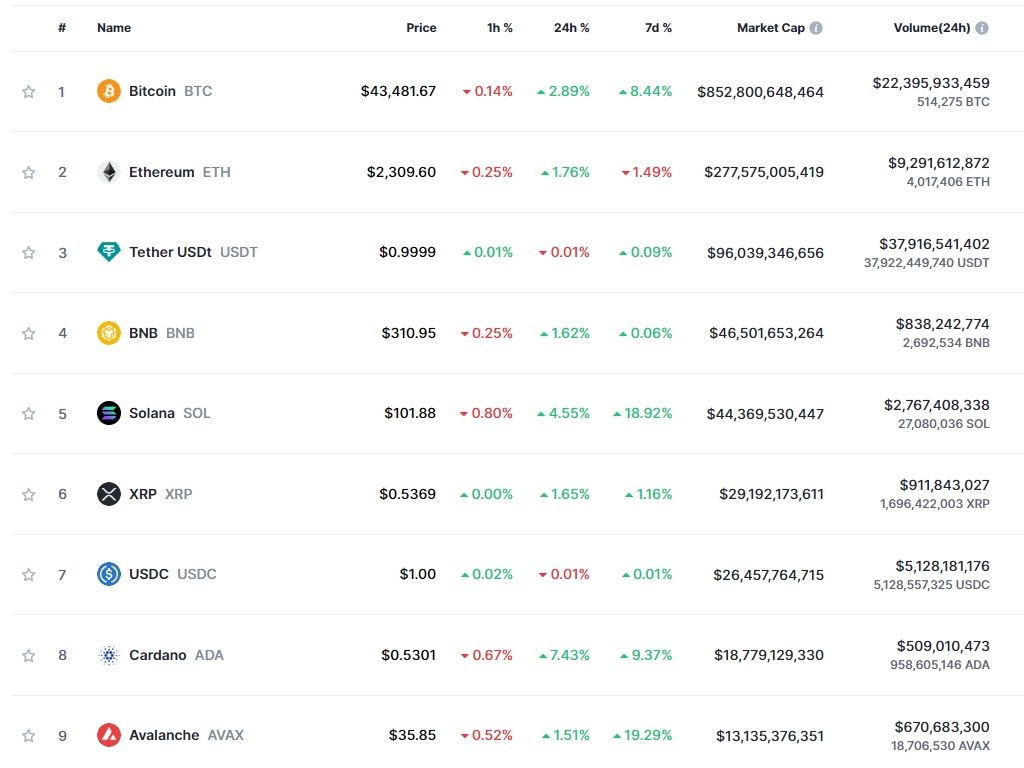The height and width of the screenshot is (768, 1024).
Task: Click the Ethereum diamond logo icon
Action: point(108,172)
